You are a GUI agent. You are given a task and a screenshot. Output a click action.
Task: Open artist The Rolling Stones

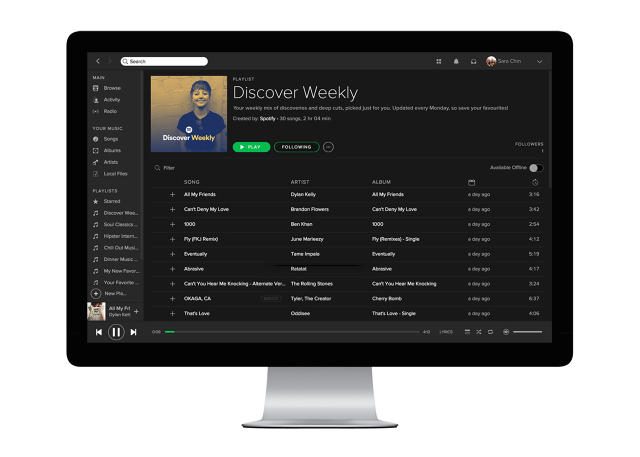[312, 284]
